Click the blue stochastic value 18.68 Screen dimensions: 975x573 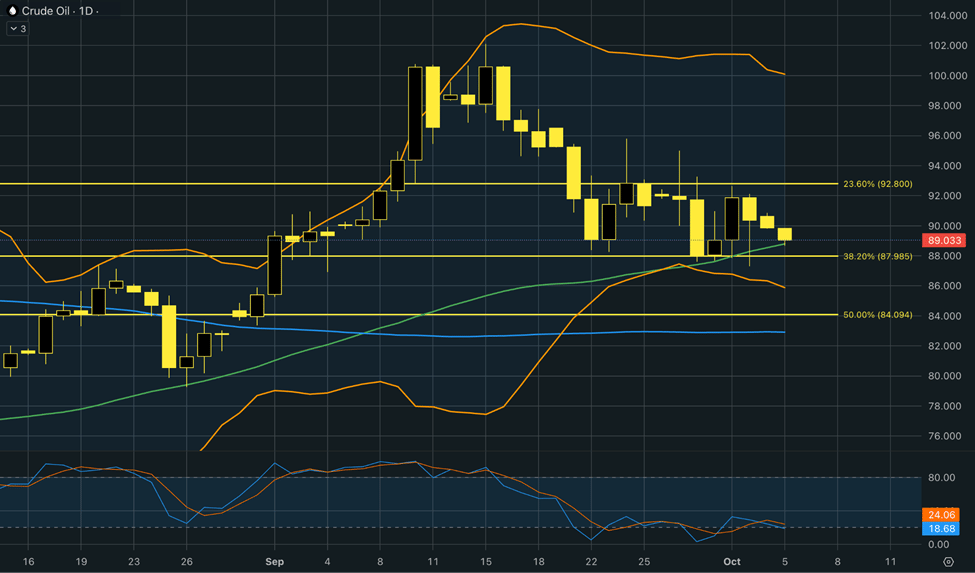[x=941, y=529]
